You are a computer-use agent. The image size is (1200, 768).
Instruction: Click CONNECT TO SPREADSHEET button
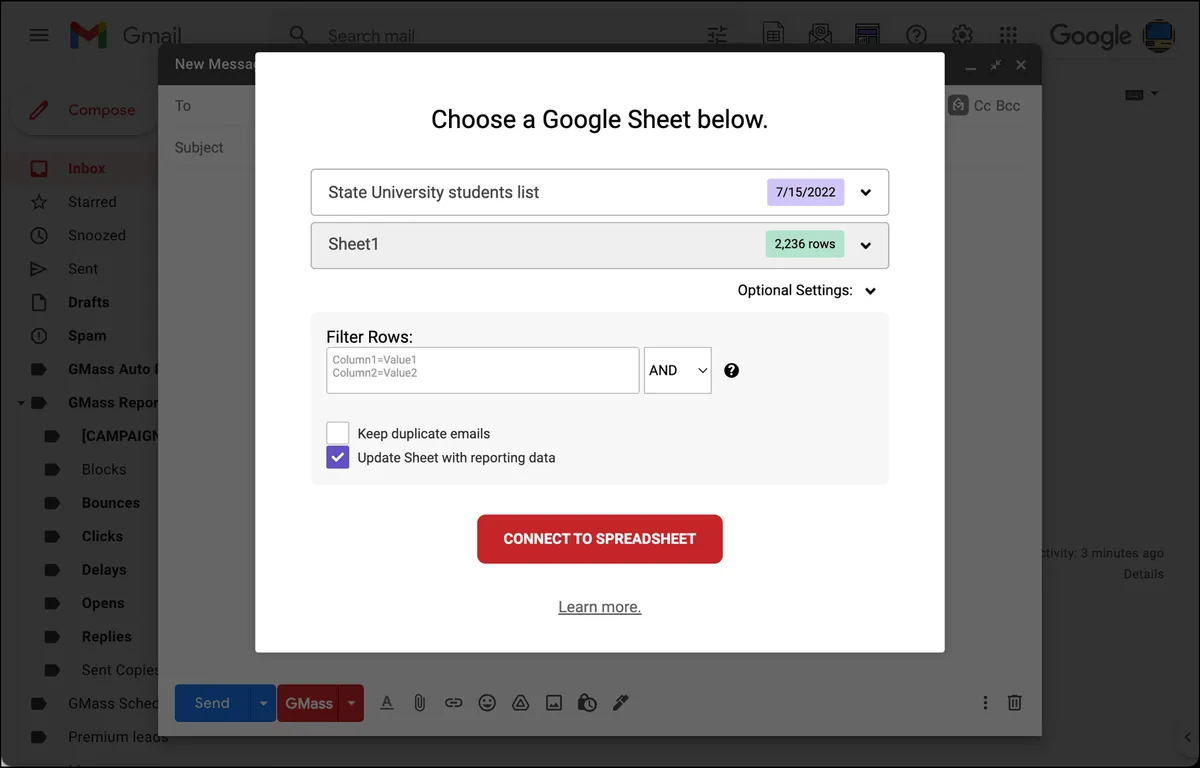click(600, 539)
